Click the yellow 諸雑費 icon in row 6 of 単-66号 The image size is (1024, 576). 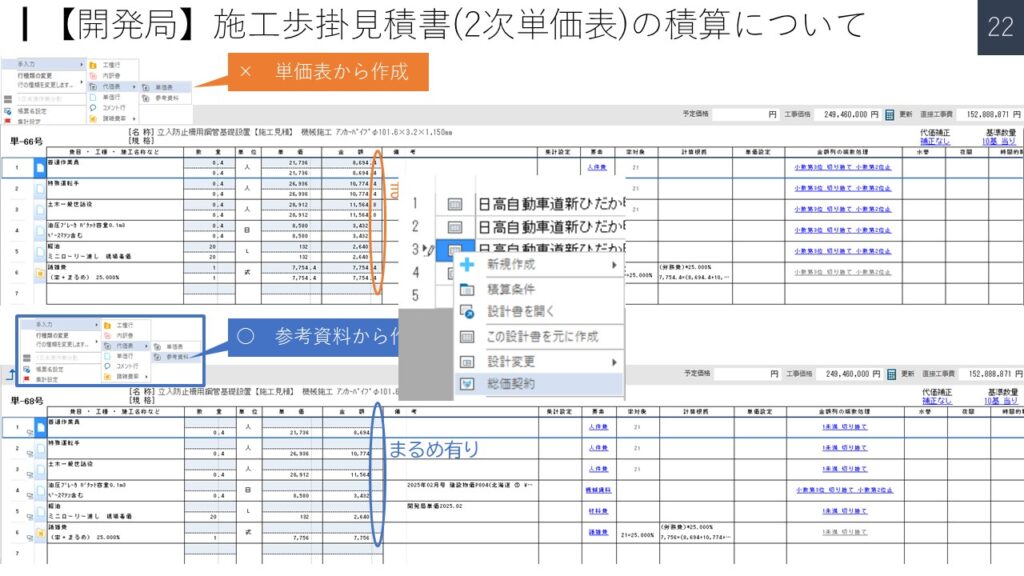click(40, 271)
